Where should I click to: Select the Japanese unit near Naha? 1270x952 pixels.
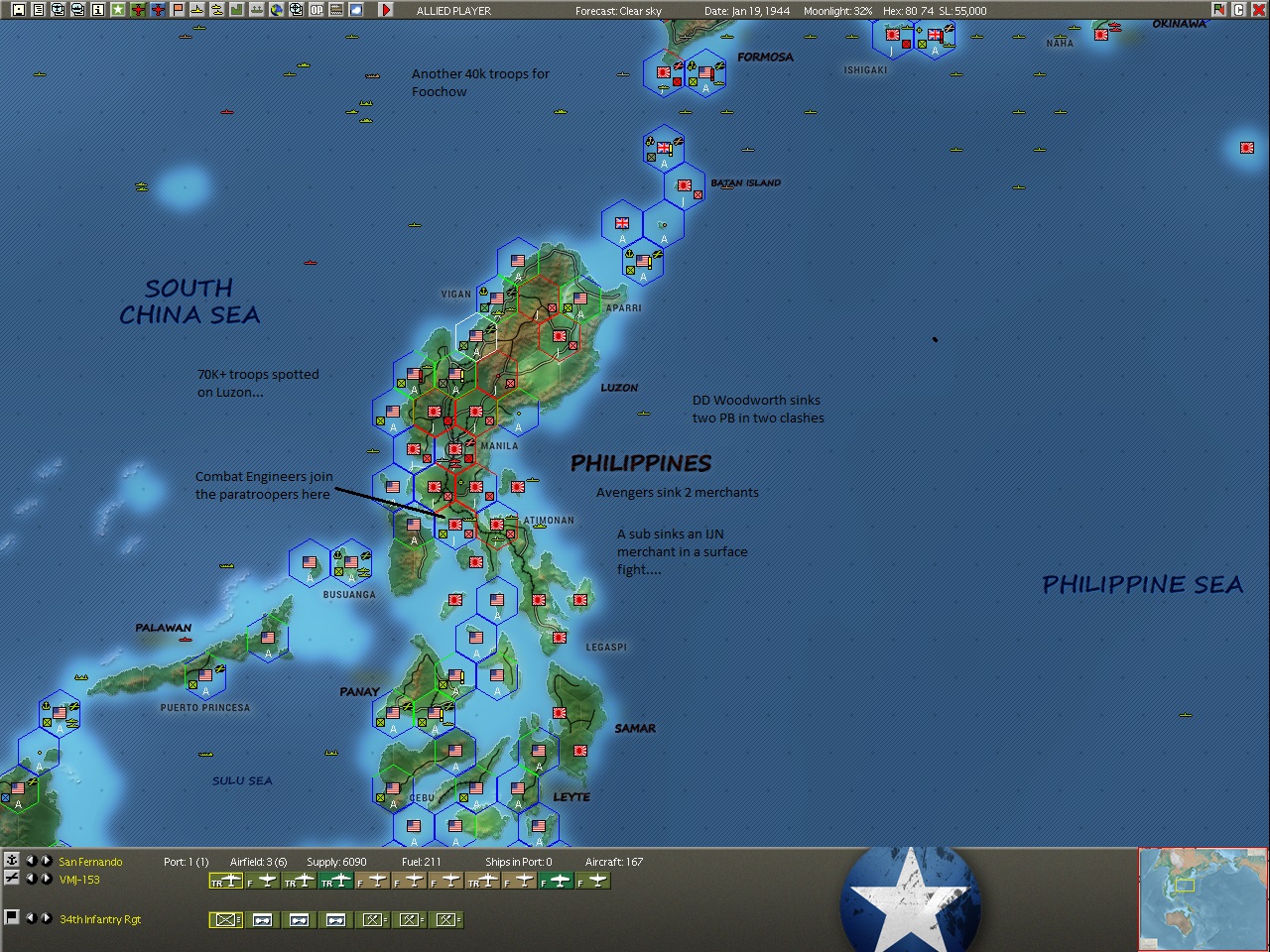pyautogui.click(x=1101, y=35)
